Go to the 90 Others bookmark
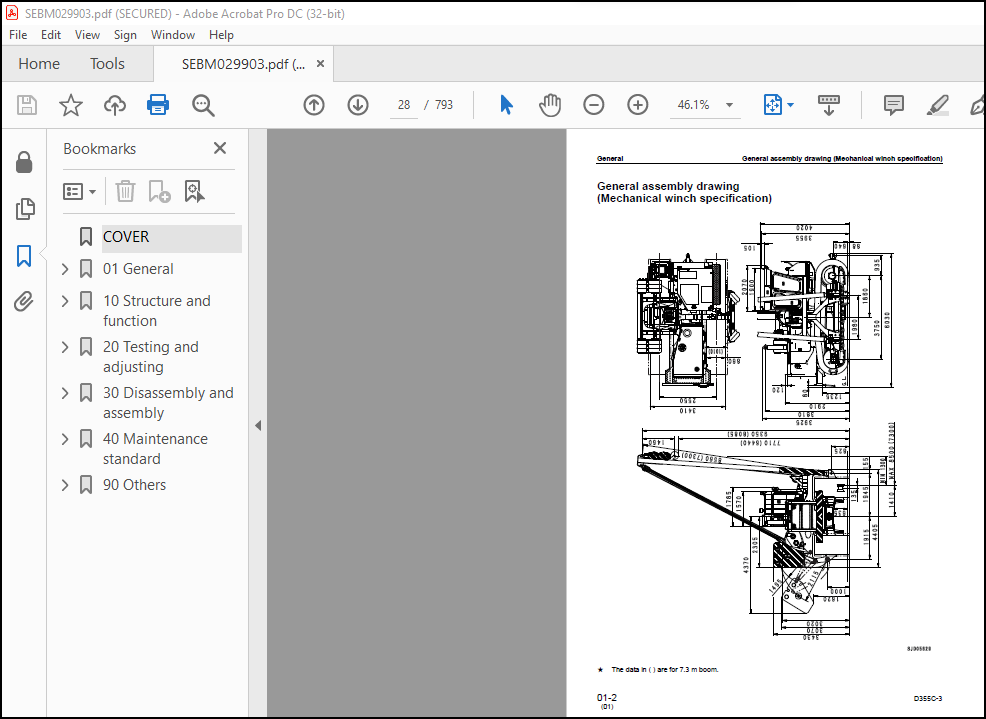Screen dimensions: 986x719 [135, 485]
